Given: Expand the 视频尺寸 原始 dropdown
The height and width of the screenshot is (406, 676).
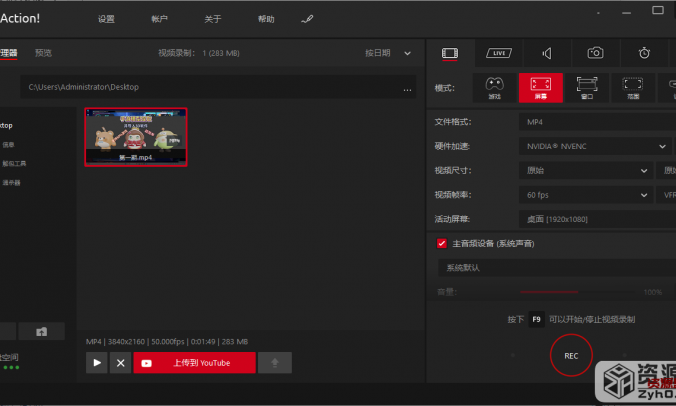Looking at the screenshot, I should tap(586, 171).
